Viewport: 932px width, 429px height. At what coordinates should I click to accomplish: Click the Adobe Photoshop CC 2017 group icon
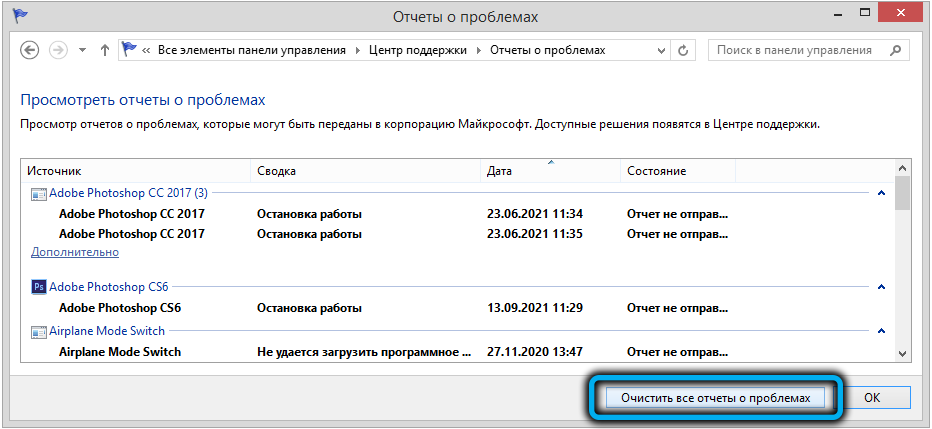39,192
